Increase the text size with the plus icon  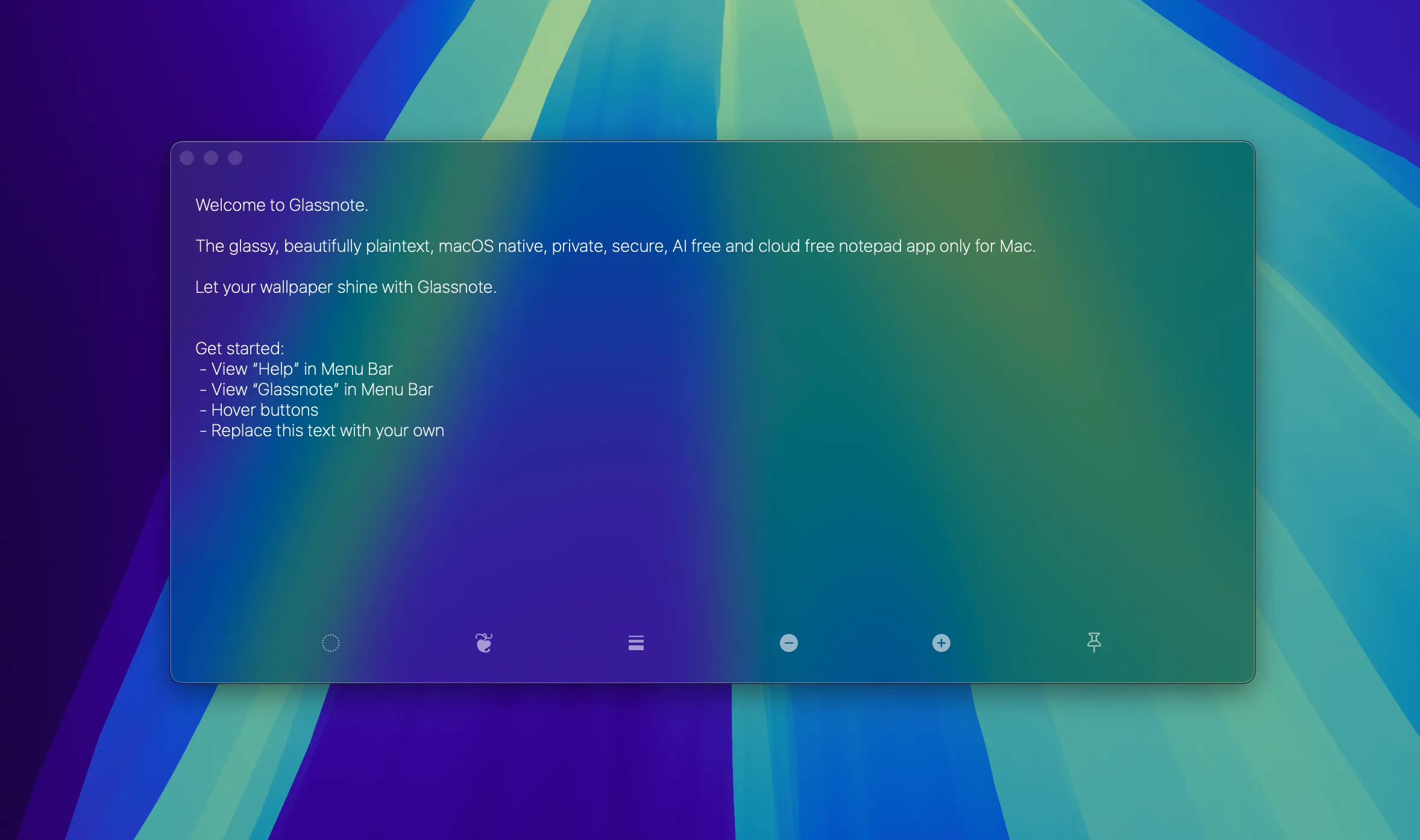pyautogui.click(x=941, y=643)
